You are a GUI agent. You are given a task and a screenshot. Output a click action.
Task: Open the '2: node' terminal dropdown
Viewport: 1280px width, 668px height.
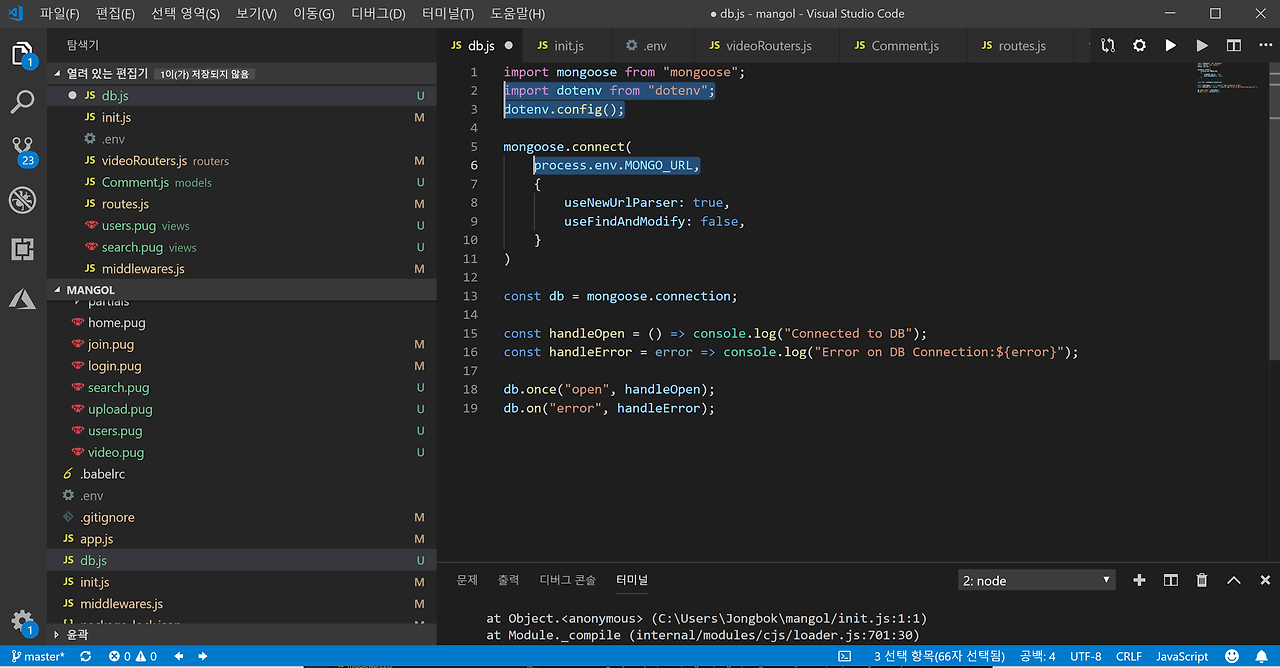tap(1036, 580)
